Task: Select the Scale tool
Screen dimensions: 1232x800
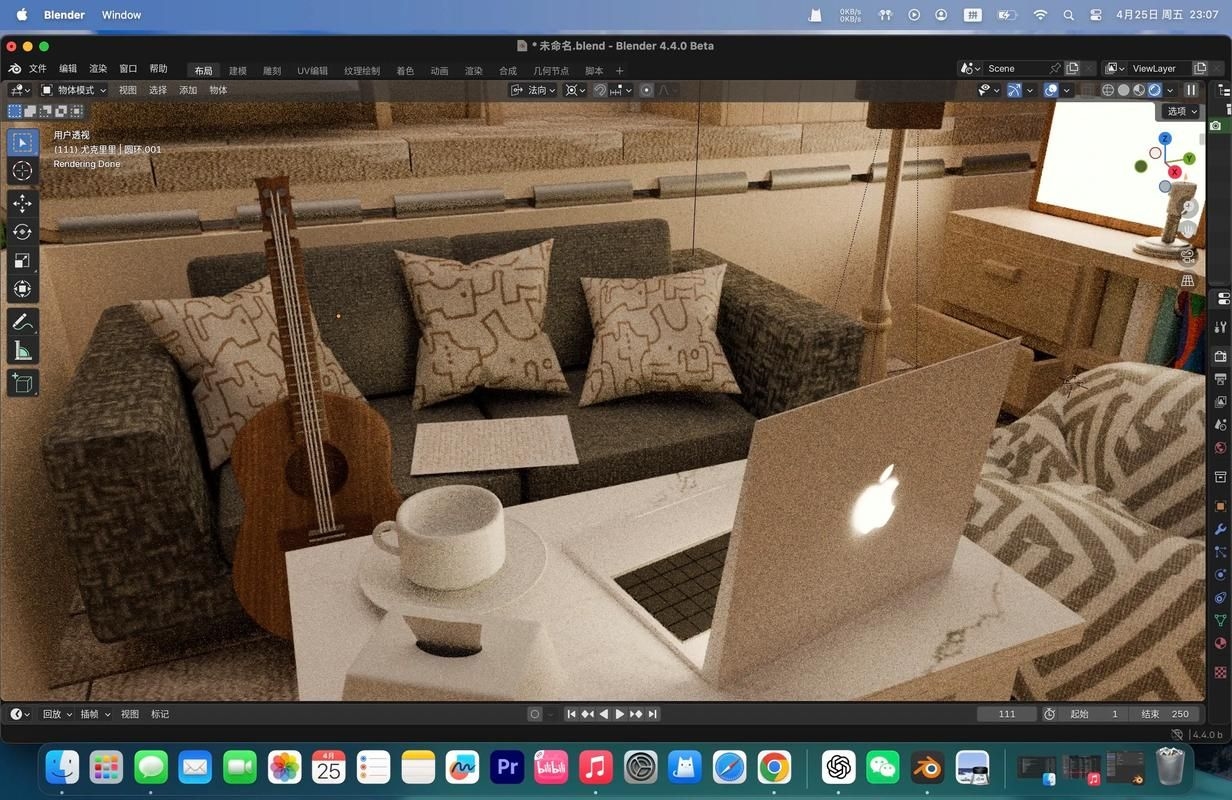Action: (22, 261)
